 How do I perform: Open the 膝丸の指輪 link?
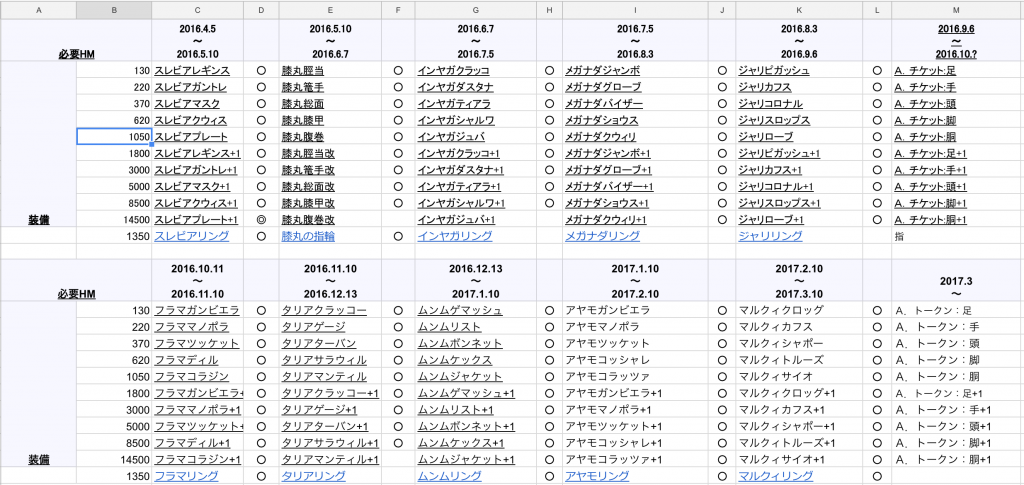(x=311, y=236)
